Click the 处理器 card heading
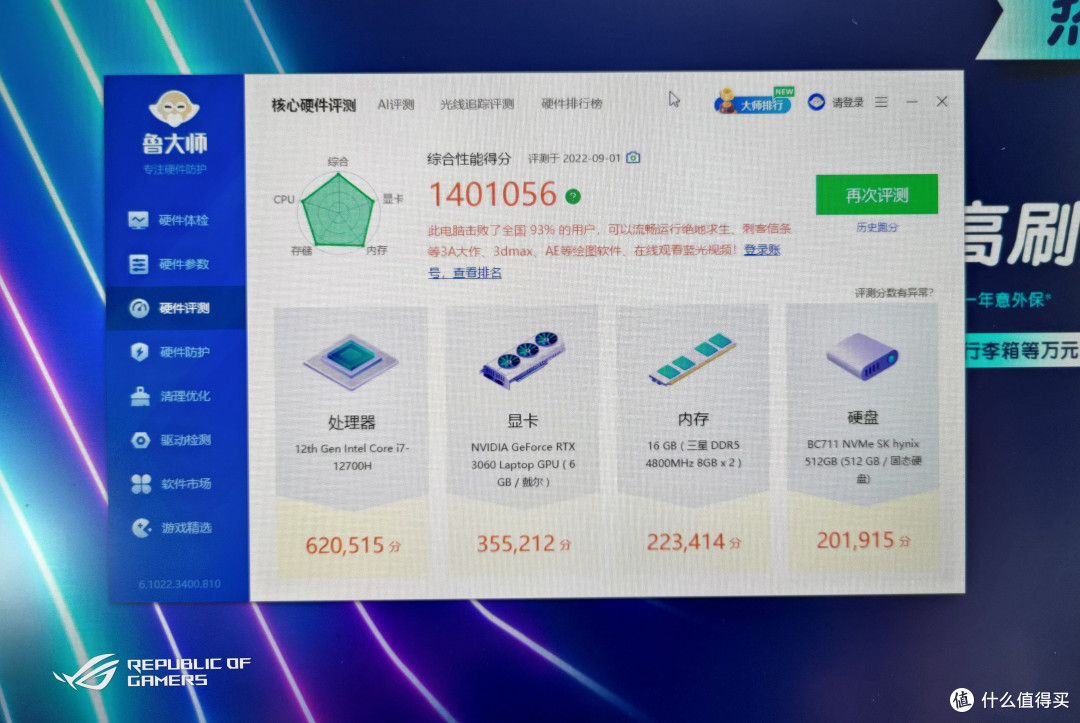The width and height of the screenshot is (1080, 723). (x=351, y=422)
